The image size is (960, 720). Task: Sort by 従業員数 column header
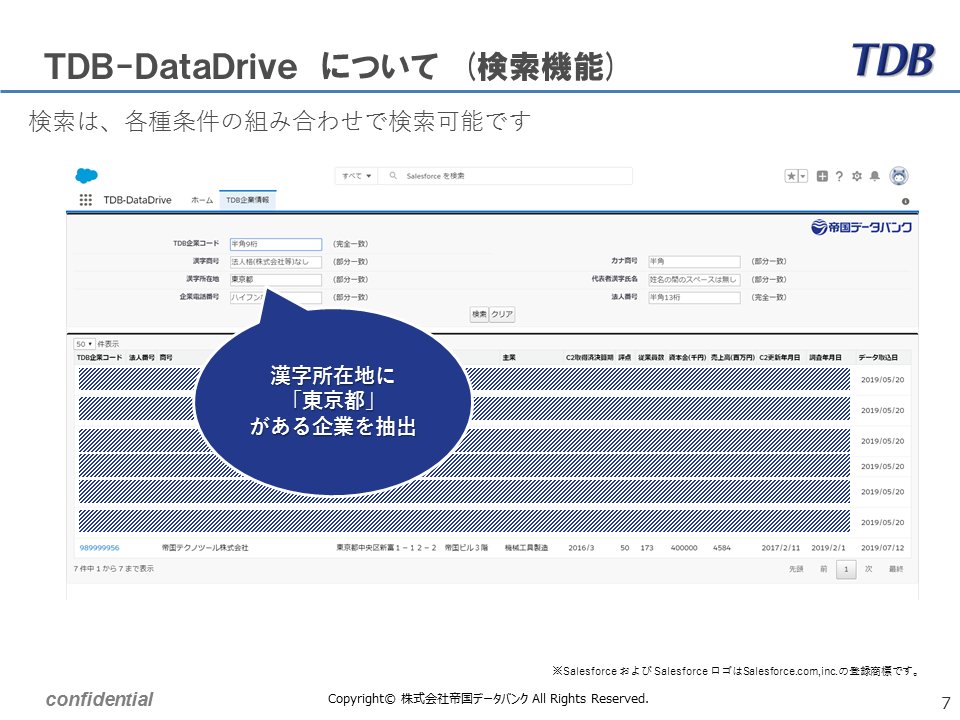[651, 358]
